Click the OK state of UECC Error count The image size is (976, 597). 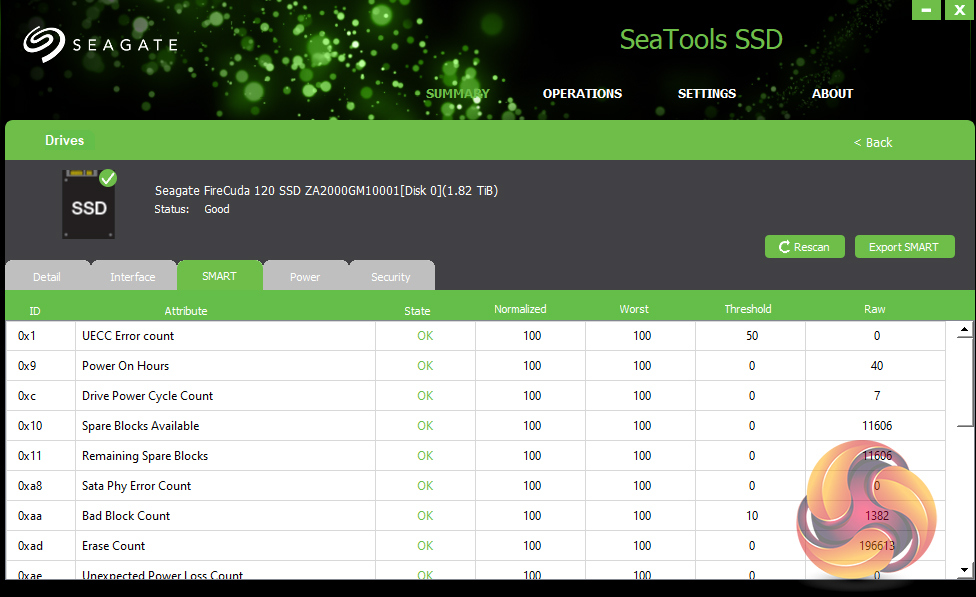[x=425, y=336]
